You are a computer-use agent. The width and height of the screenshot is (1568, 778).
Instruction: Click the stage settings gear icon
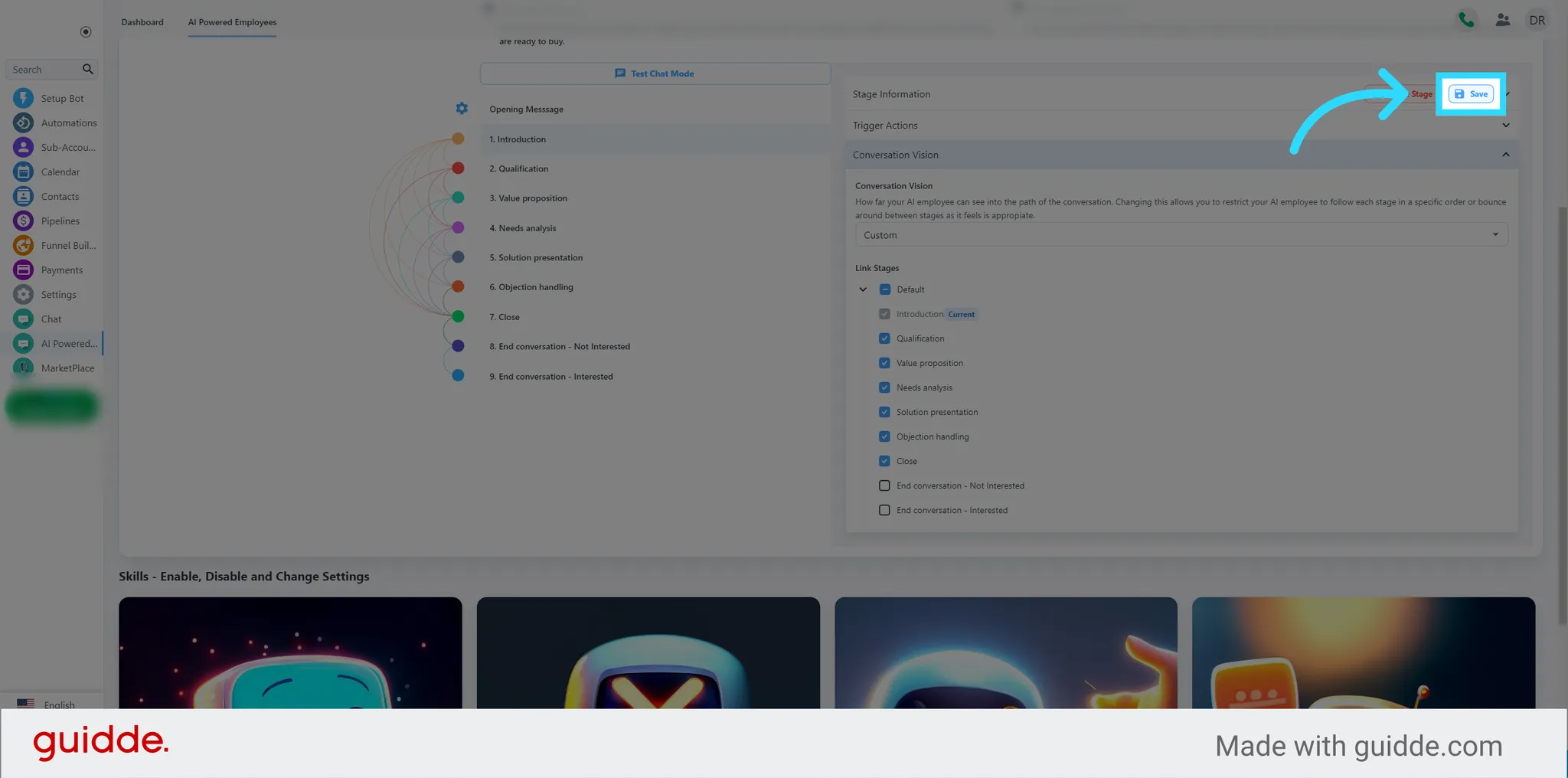pyautogui.click(x=462, y=109)
